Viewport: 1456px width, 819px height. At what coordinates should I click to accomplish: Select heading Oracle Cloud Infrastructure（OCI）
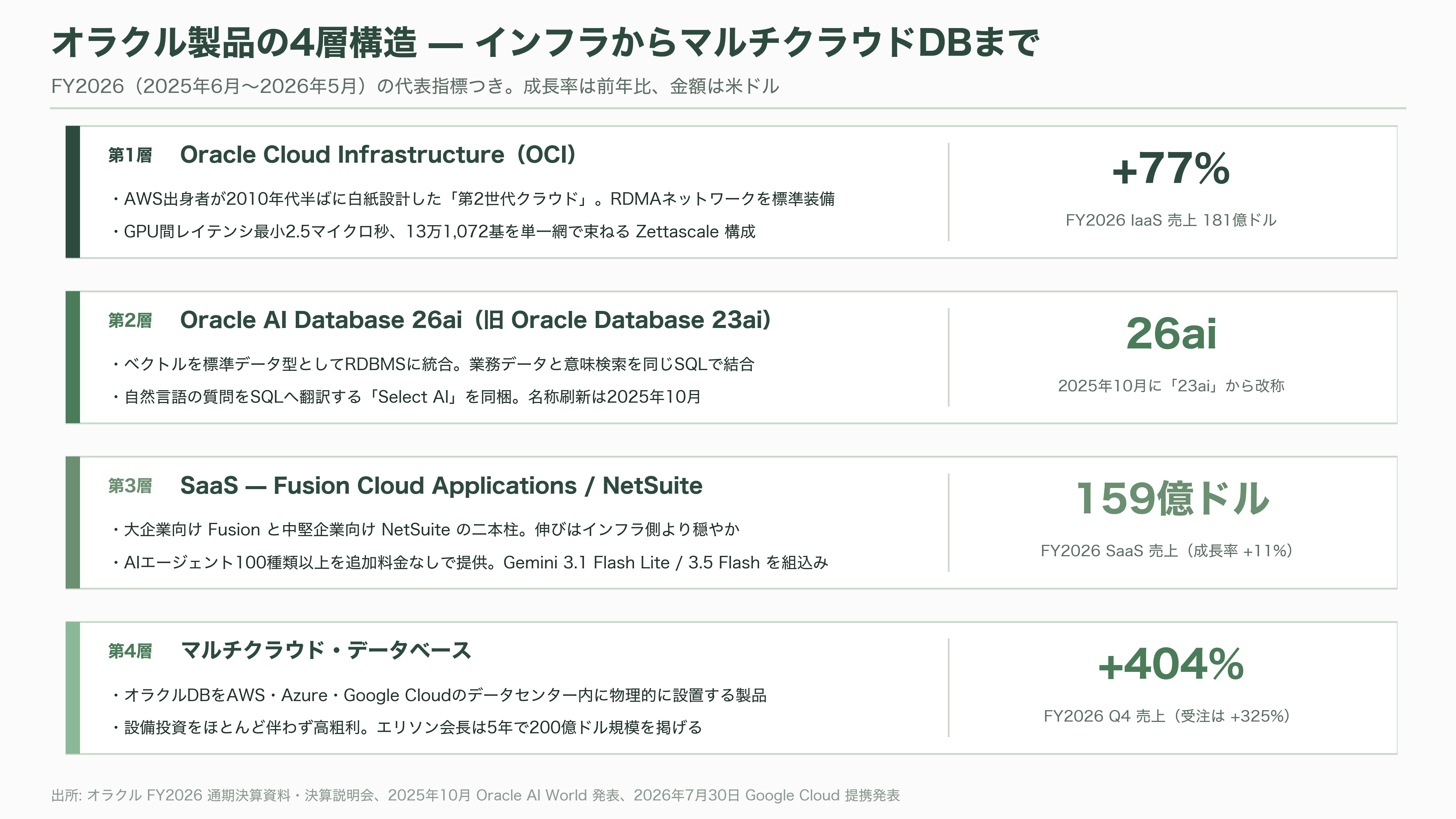click(378, 154)
